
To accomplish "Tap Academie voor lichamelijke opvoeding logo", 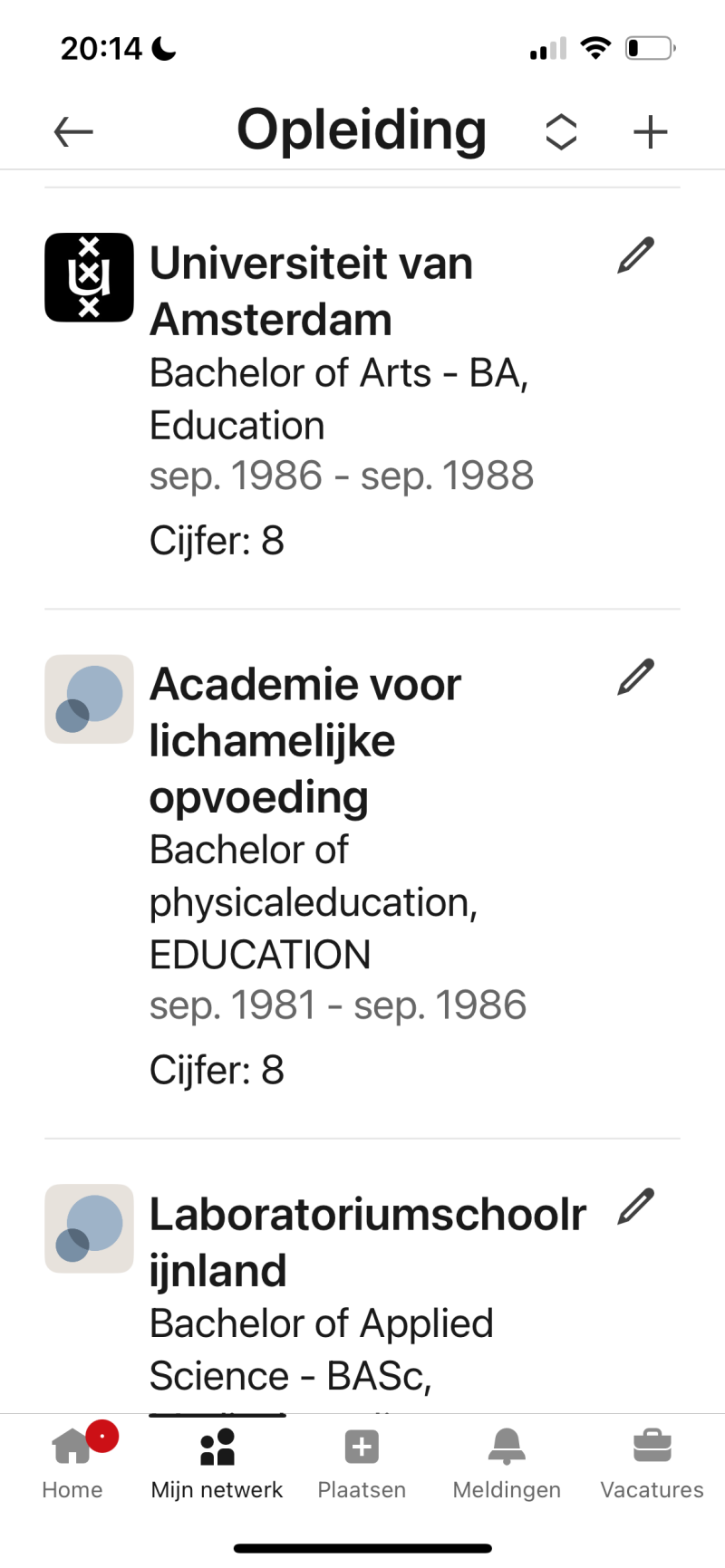I will (90, 699).
